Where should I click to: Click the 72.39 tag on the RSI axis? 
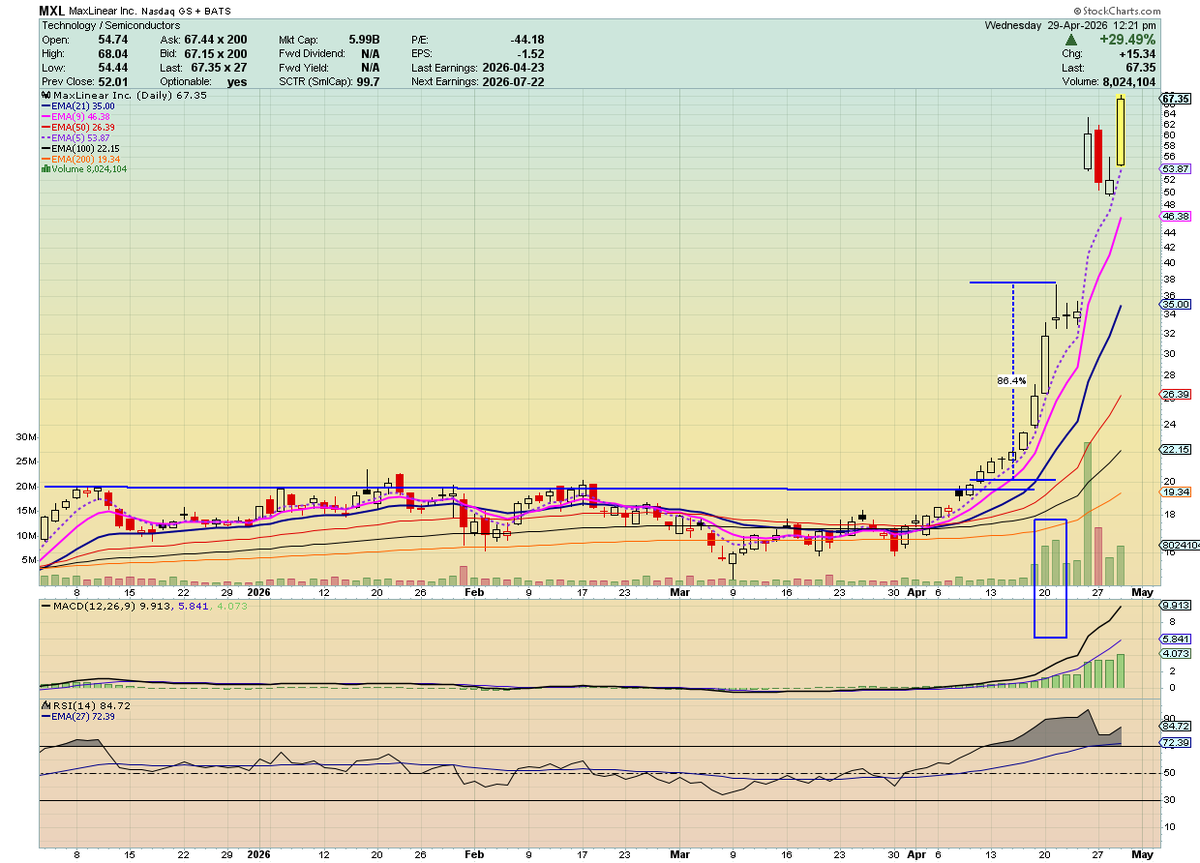(1176, 744)
